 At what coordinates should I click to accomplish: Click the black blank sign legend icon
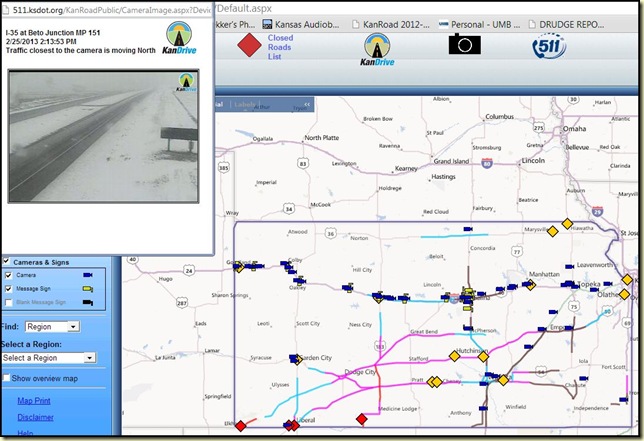click(88, 303)
